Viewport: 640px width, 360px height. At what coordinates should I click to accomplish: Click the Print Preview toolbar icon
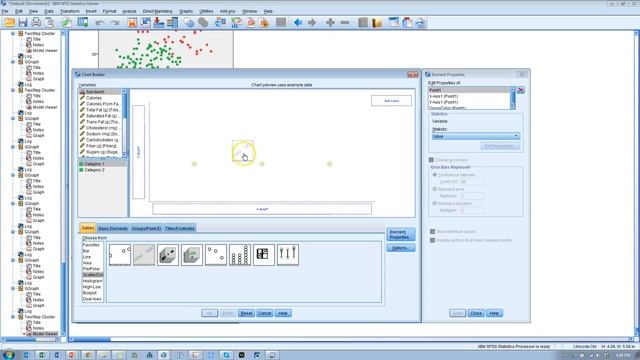click(x=50, y=22)
